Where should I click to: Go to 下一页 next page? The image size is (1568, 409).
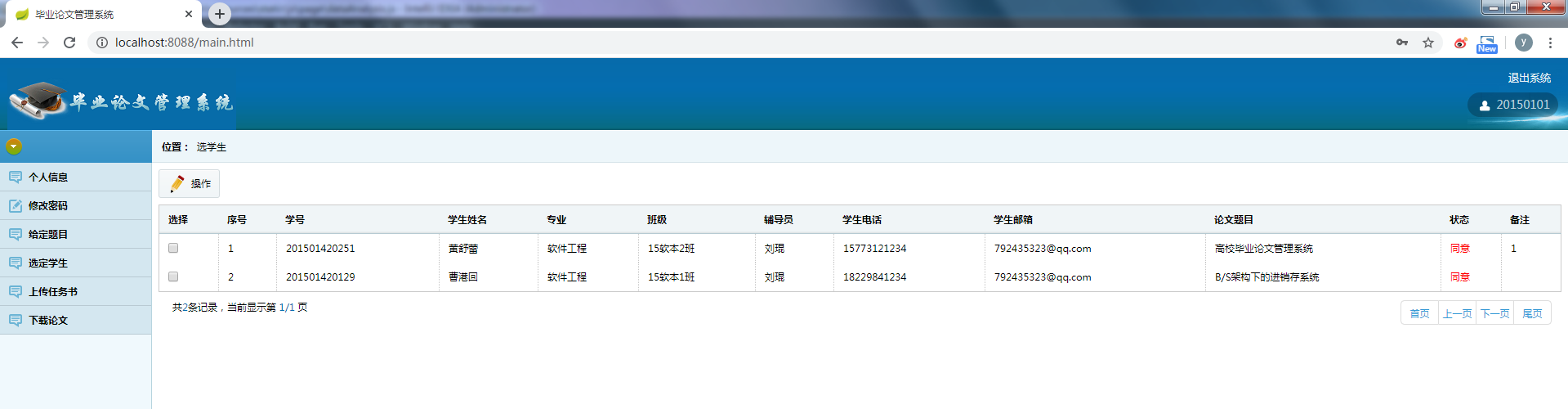tap(1494, 313)
